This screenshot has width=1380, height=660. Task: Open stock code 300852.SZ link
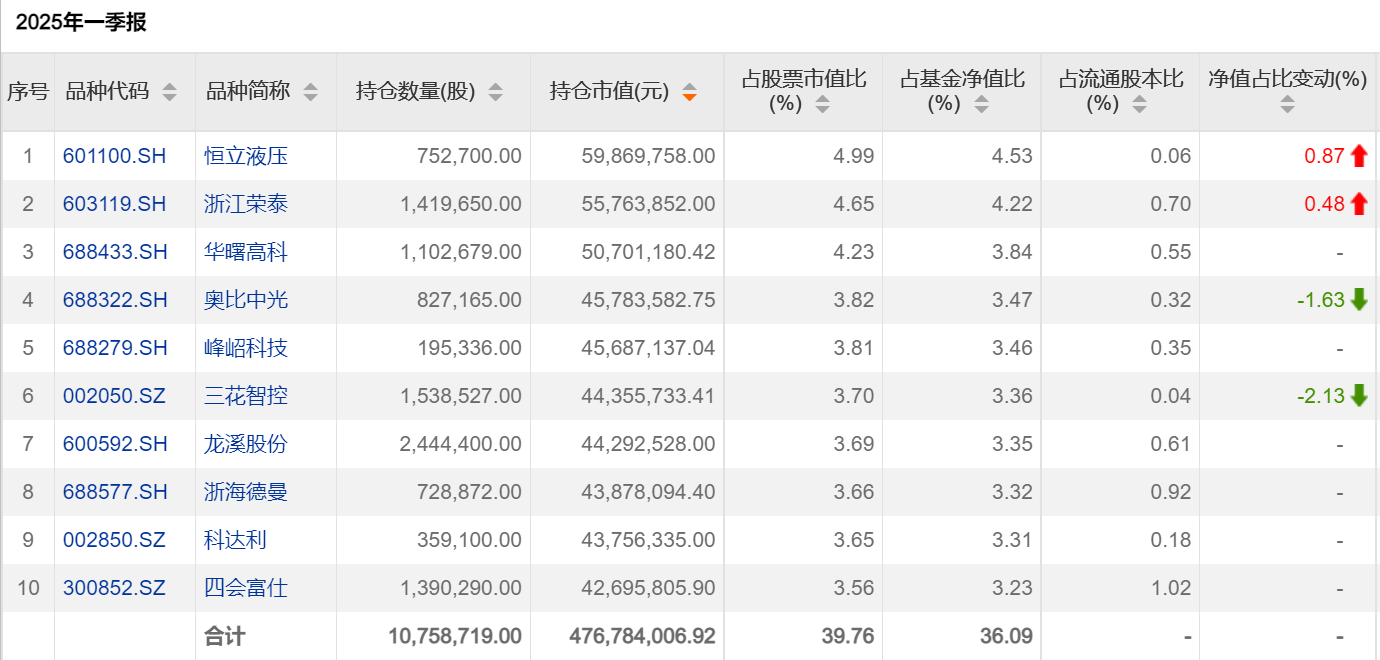click(114, 588)
